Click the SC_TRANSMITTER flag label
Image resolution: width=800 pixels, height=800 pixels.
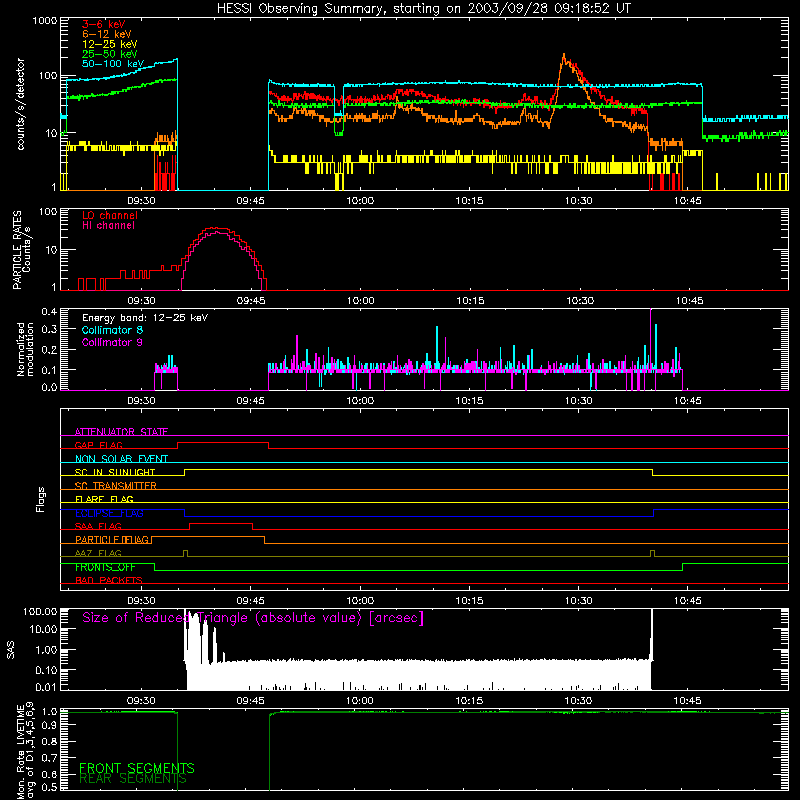[116, 485]
